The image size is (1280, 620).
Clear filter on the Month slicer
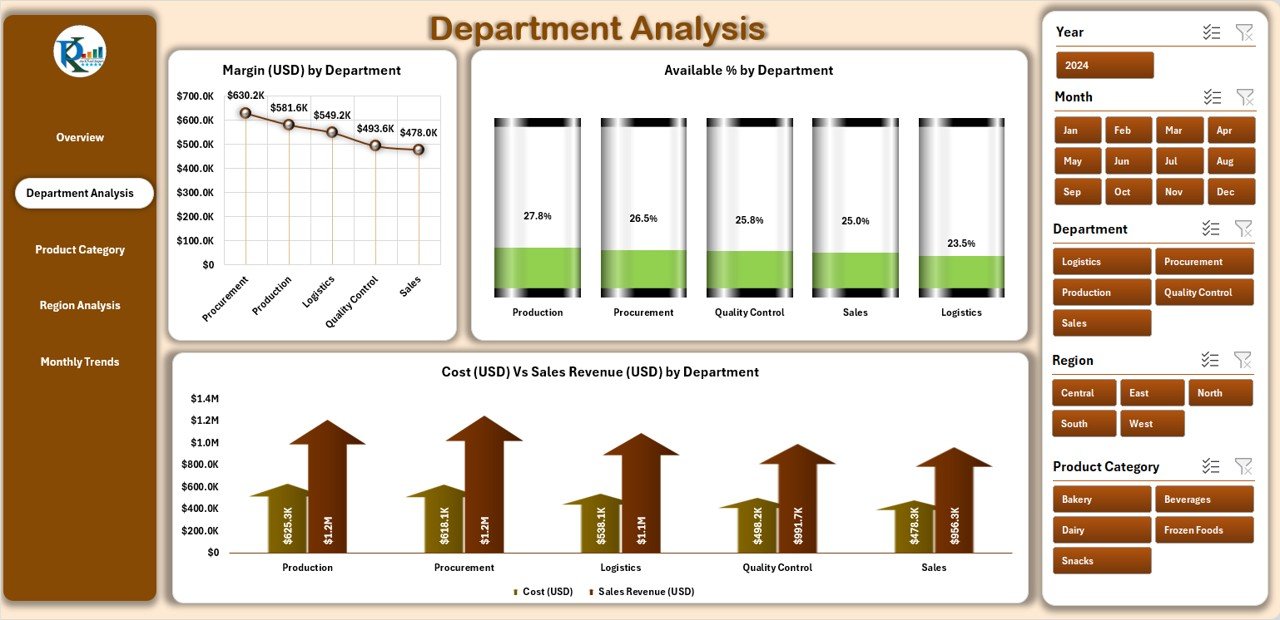pyautogui.click(x=1245, y=97)
